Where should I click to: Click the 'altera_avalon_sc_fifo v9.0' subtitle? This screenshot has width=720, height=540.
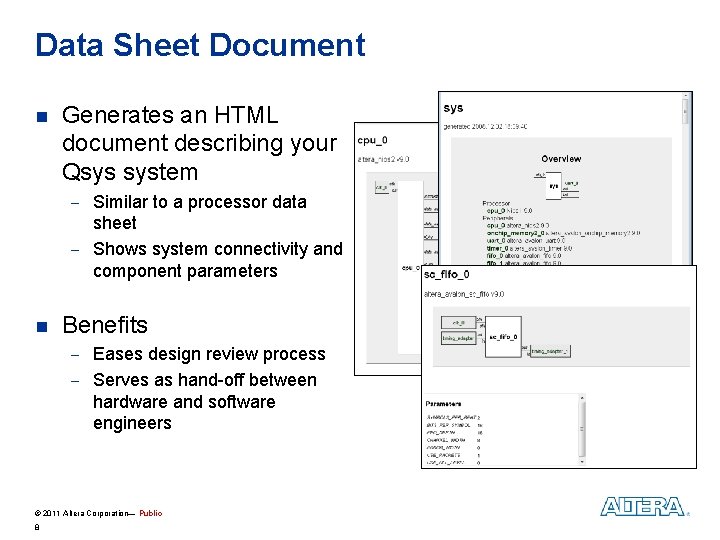click(x=464, y=294)
